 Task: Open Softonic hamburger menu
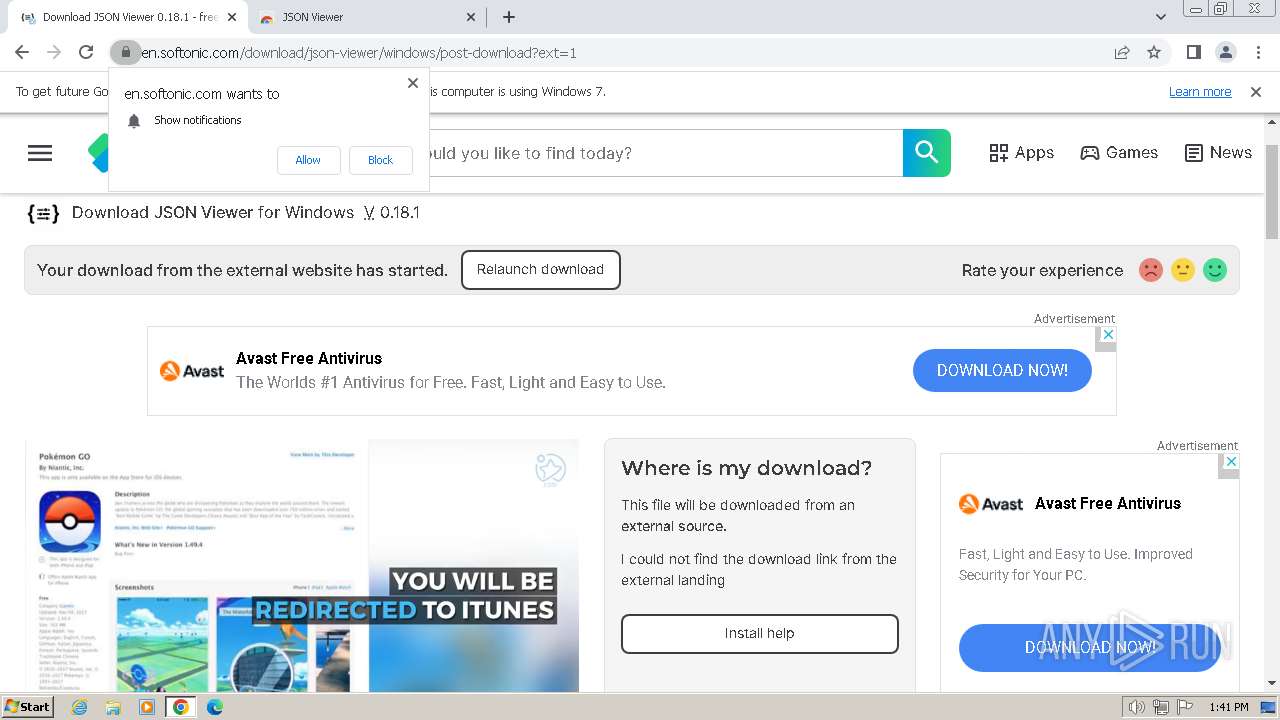click(x=40, y=153)
